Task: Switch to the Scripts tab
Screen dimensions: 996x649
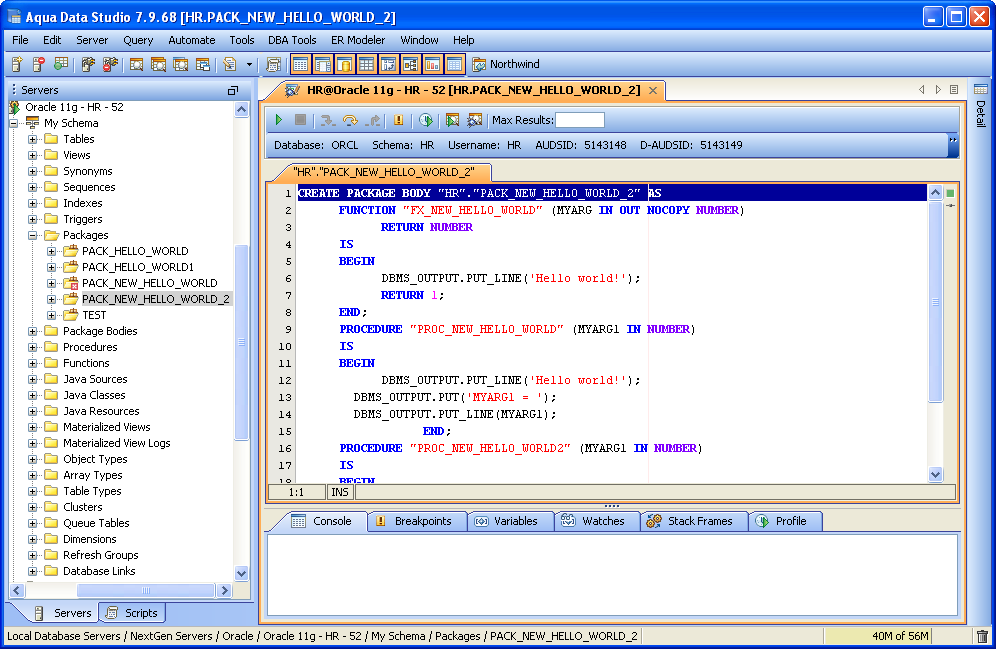Action: (132, 613)
